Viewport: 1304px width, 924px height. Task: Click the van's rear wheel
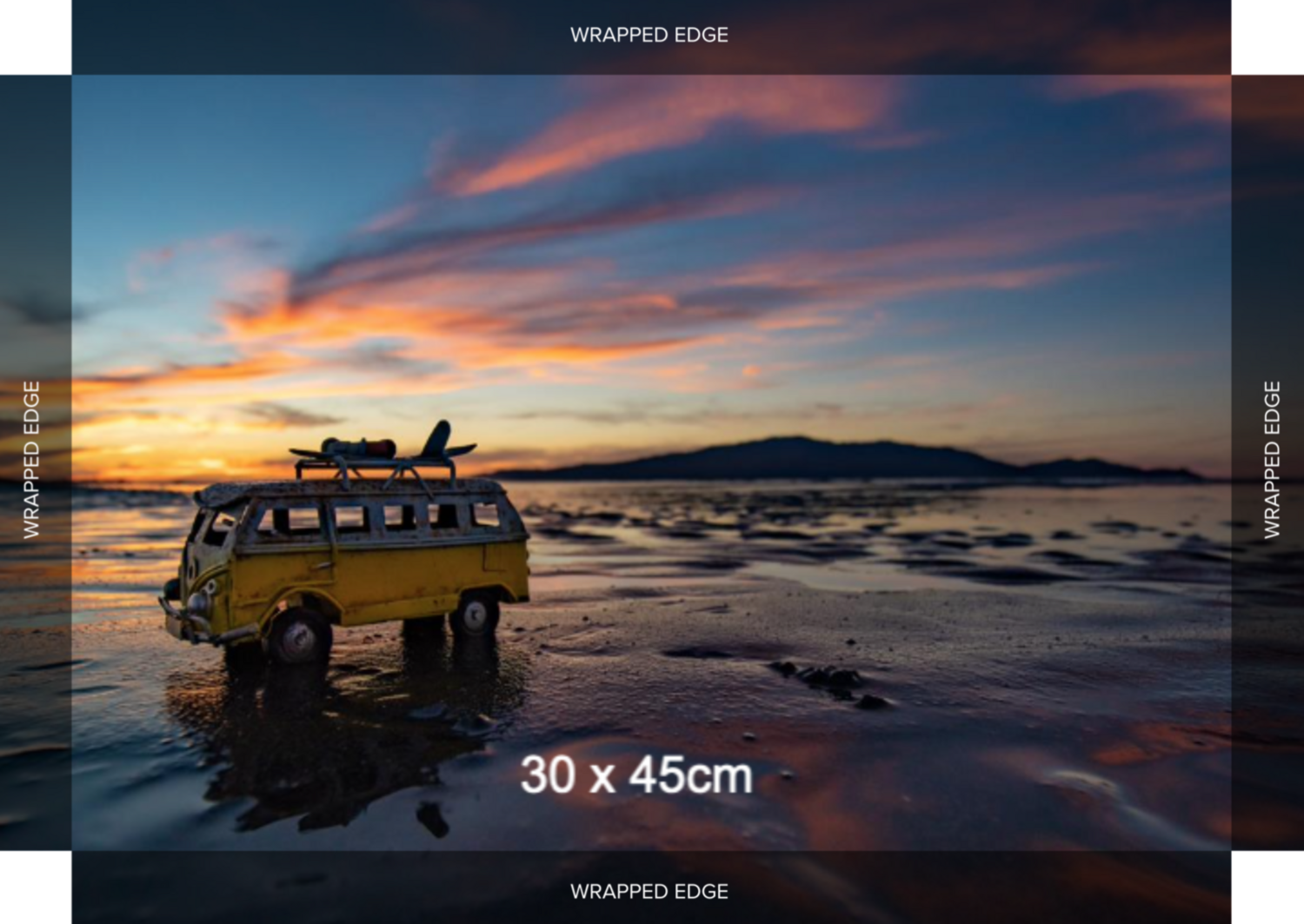tap(475, 615)
